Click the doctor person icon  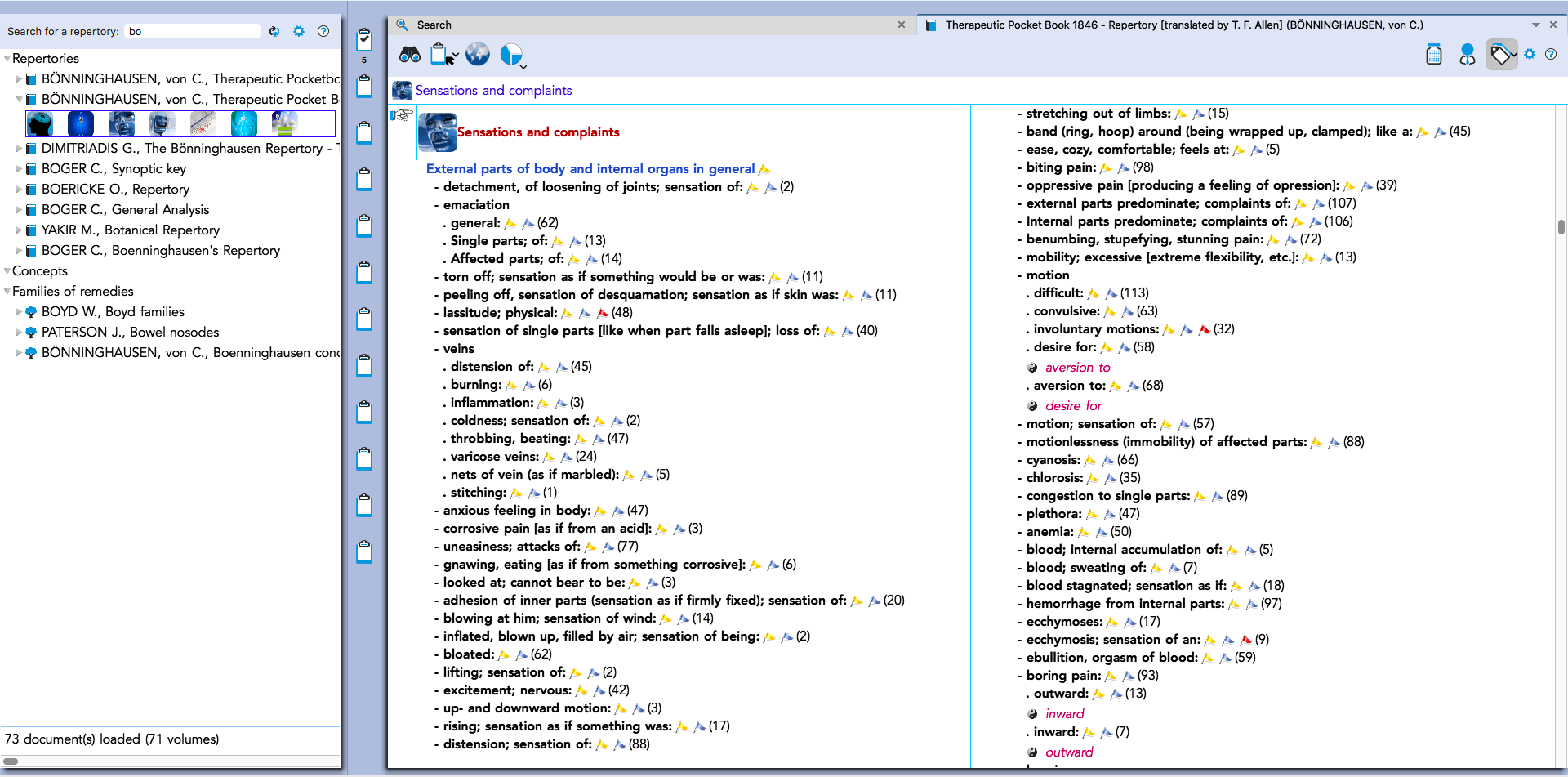point(1467,55)
